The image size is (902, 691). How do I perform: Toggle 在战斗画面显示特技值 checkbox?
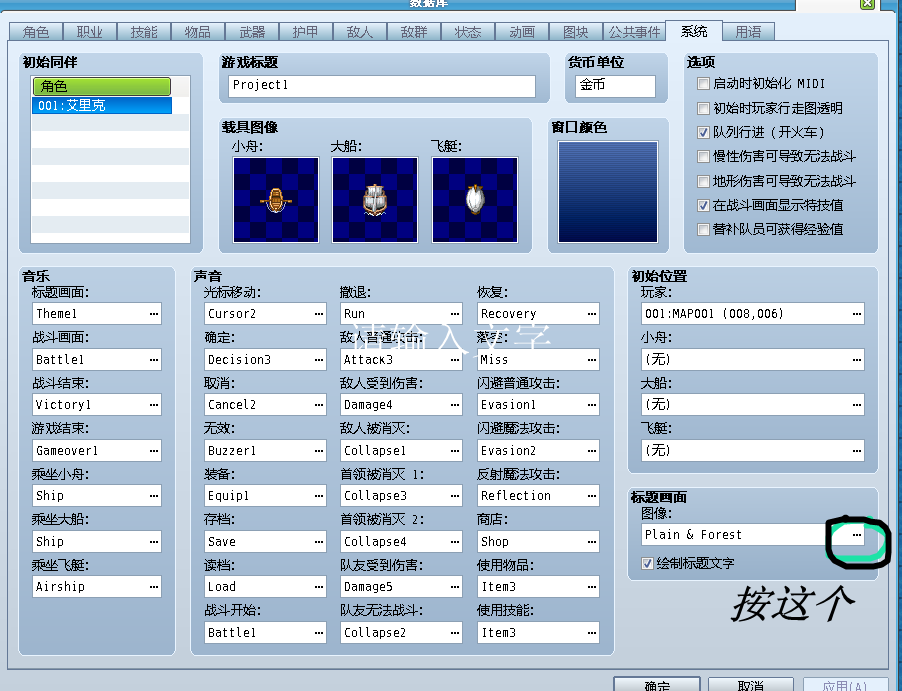[703, 205]
